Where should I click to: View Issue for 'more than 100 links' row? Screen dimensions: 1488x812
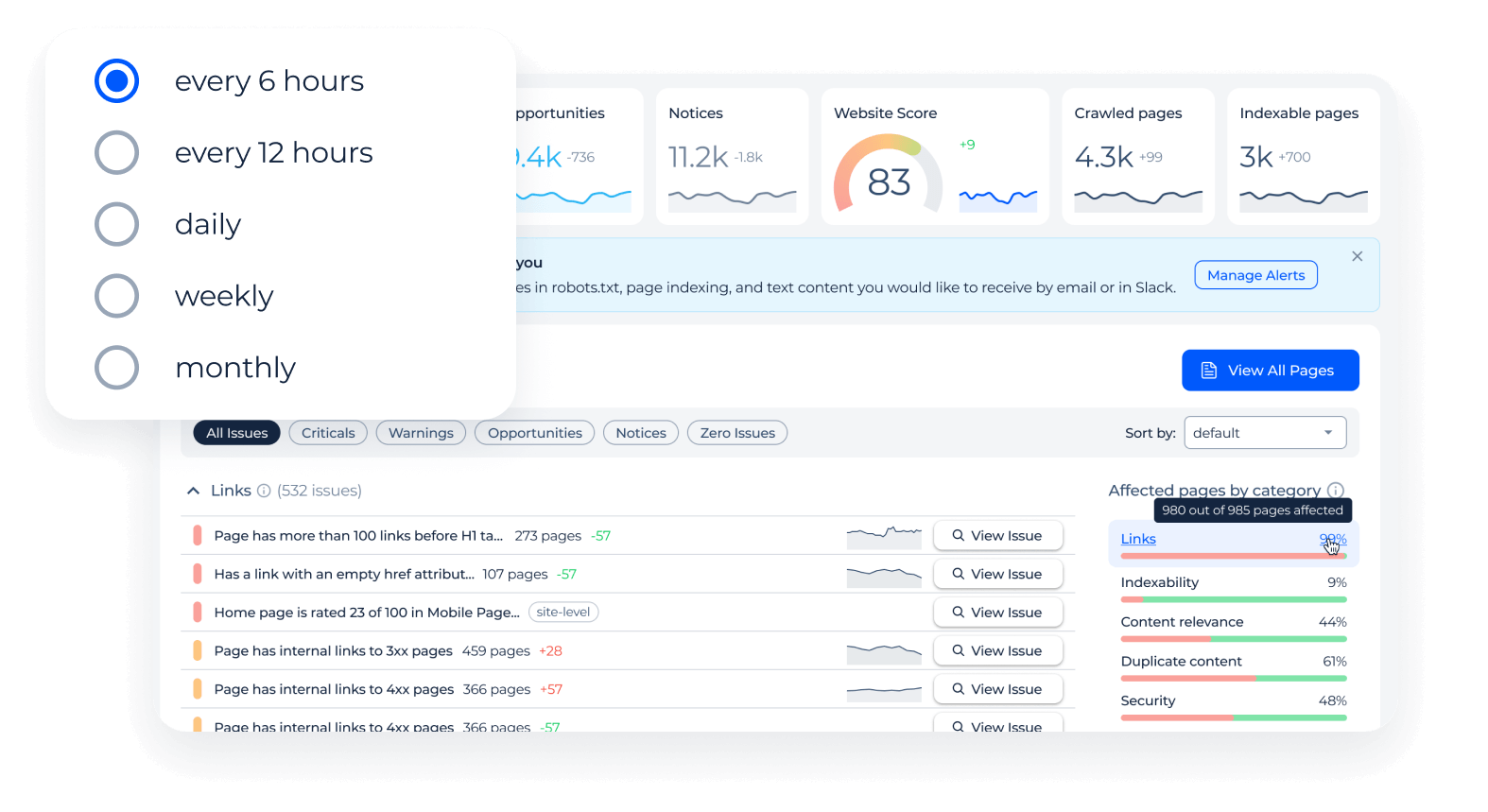click(997, 535)
